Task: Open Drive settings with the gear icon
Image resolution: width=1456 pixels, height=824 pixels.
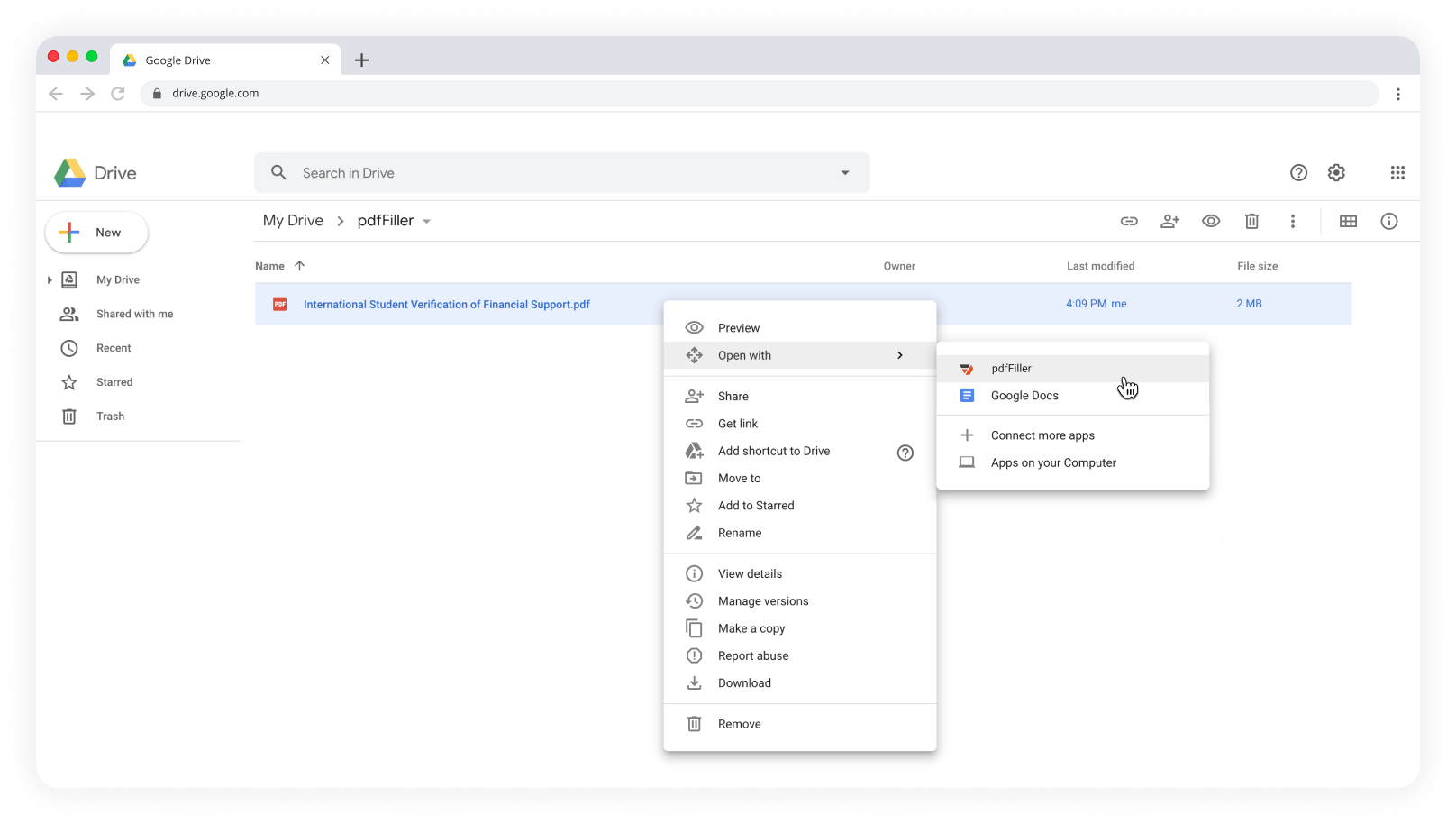Action: coord(1336,172)
